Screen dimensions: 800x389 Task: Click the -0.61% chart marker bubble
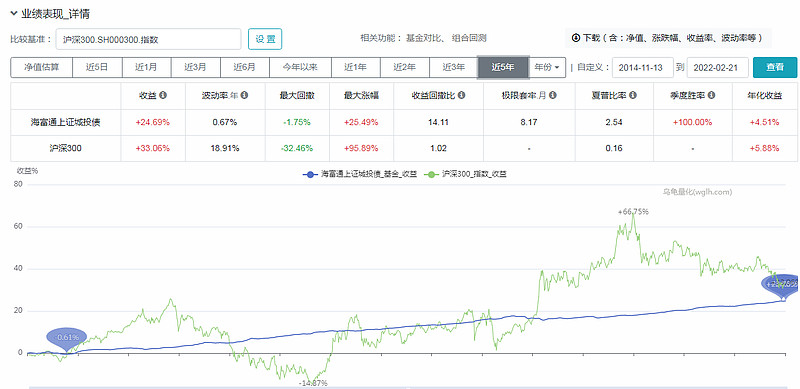click(67, 337)
